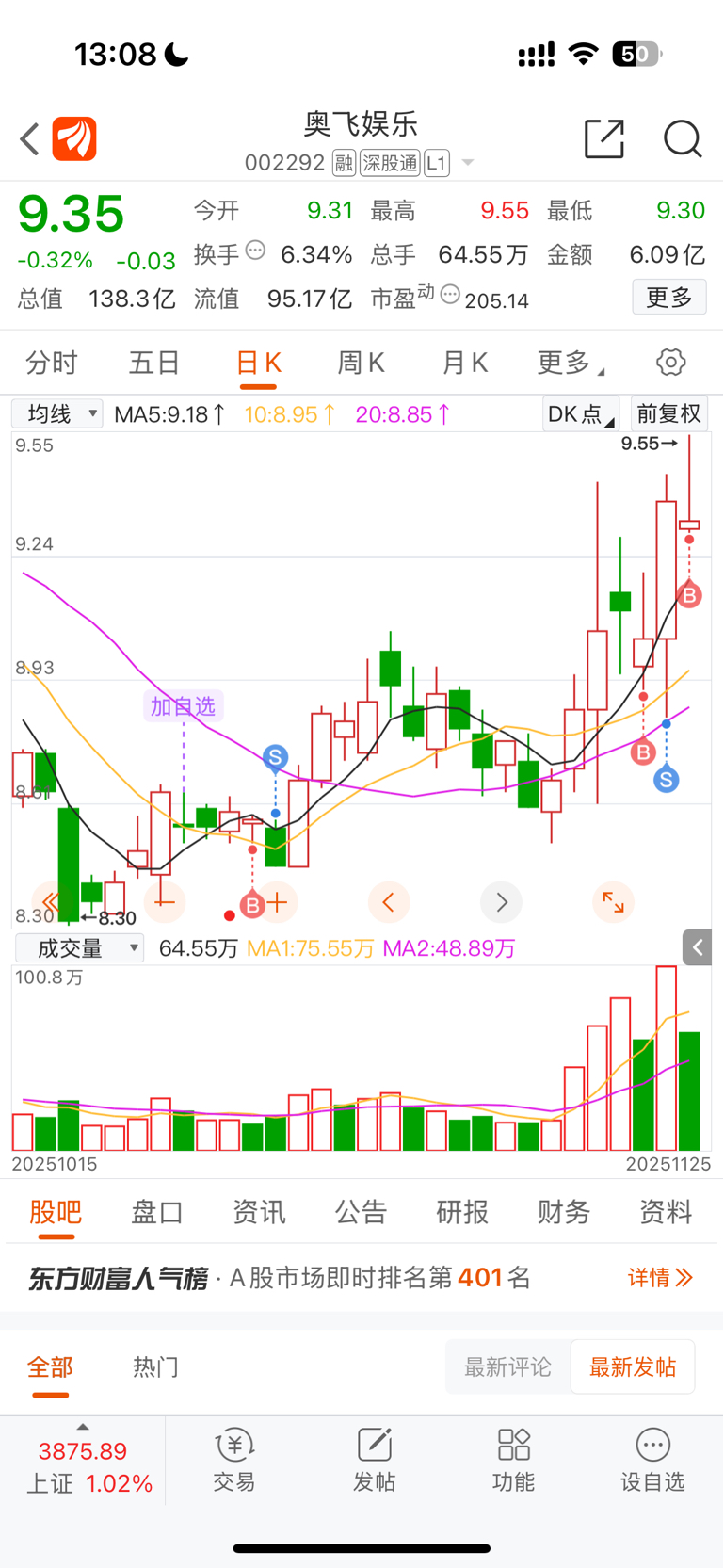Open the 股吧 tab
The width and height of the screenshot is (724, 1568).
[56, 1212]
